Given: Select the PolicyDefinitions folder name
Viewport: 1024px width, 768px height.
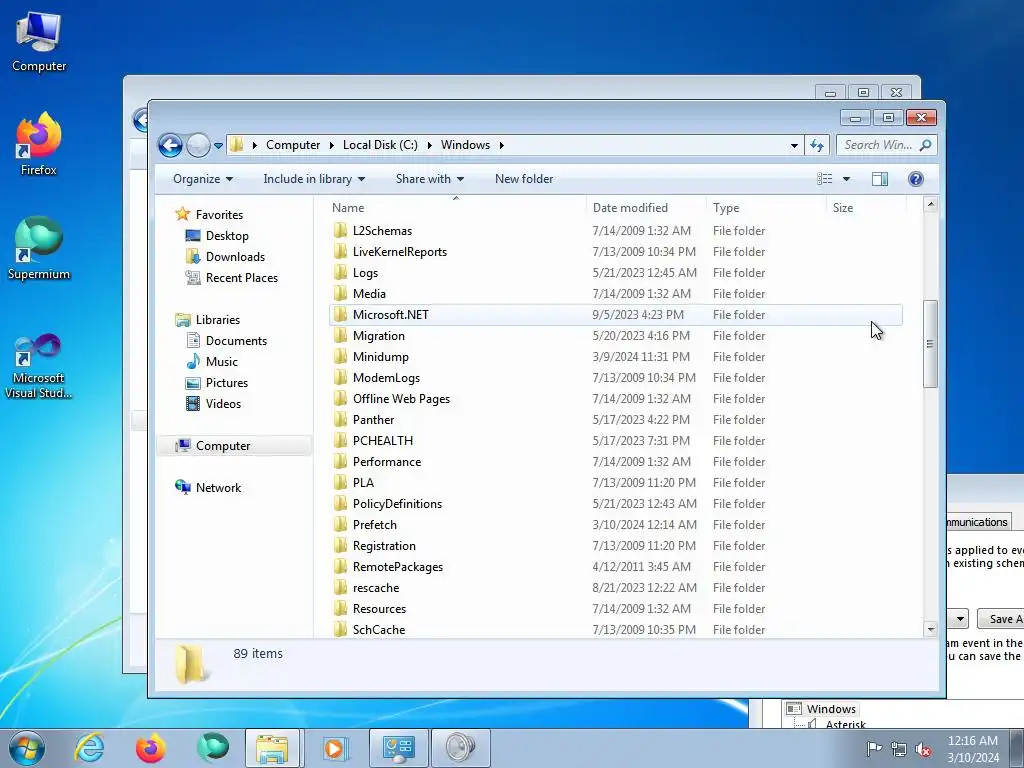Looking at the screenshot, I should (397, 504).
